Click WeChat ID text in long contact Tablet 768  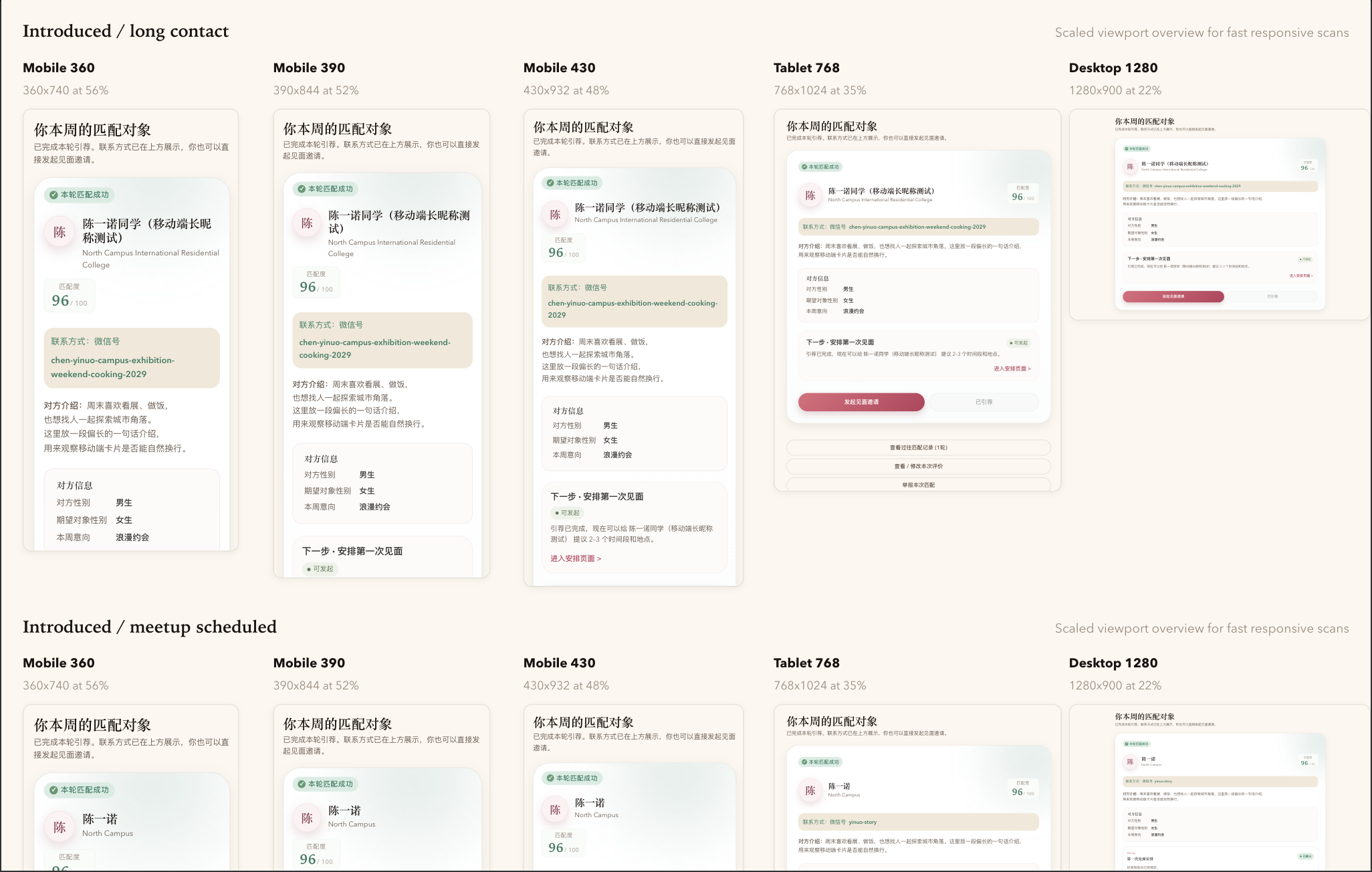click(x=917, y=227)
